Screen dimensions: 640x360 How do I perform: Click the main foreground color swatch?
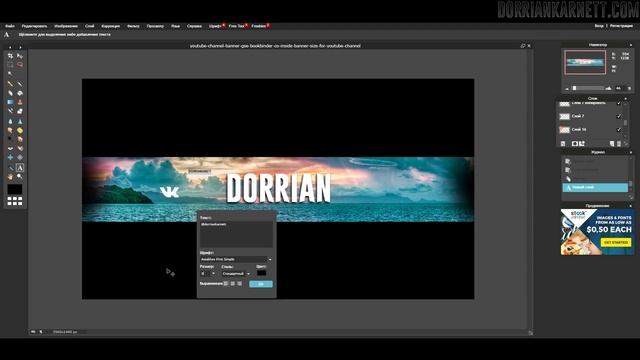click(15, 189)
